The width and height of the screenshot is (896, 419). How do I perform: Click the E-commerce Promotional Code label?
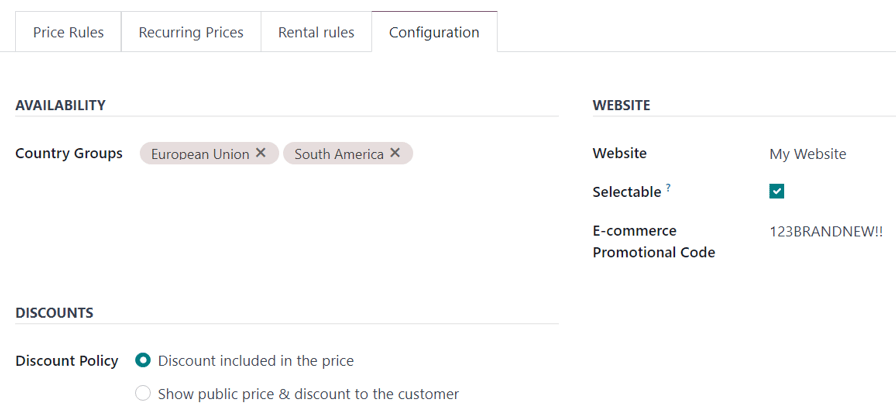[653, 241]
